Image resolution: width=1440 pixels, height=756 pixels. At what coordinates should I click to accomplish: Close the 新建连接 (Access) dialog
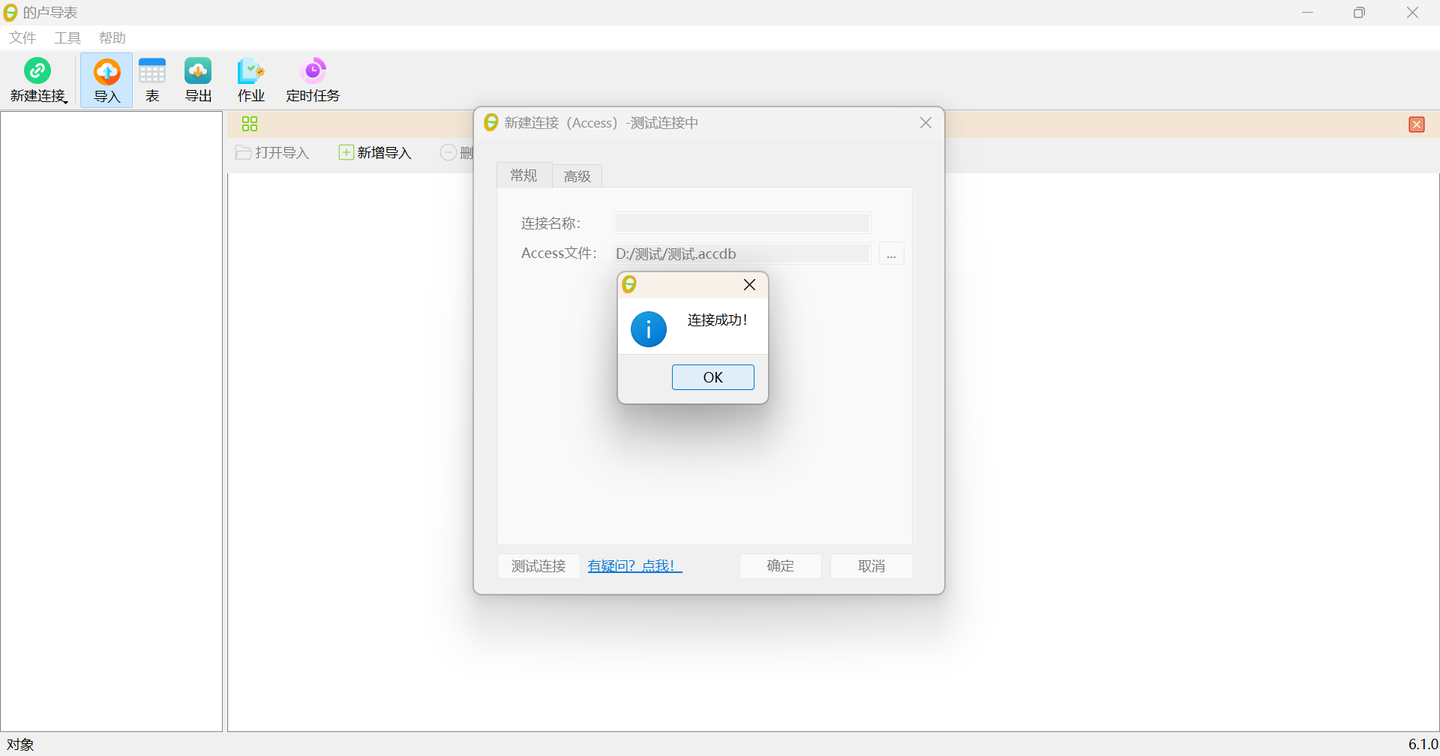click(925, 122)
